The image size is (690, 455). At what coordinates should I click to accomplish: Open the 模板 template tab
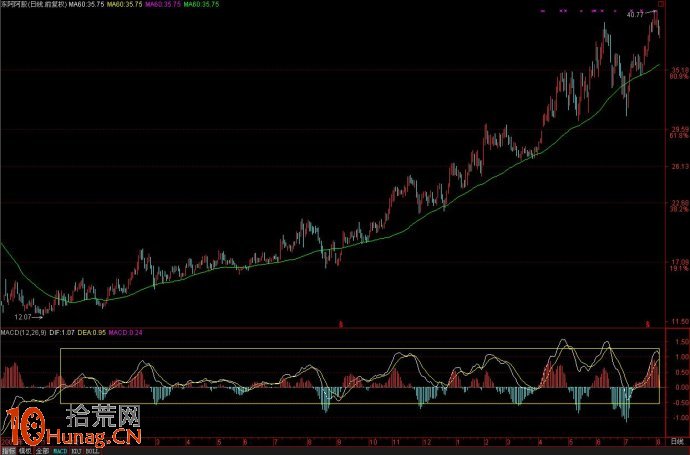point(25,451)
